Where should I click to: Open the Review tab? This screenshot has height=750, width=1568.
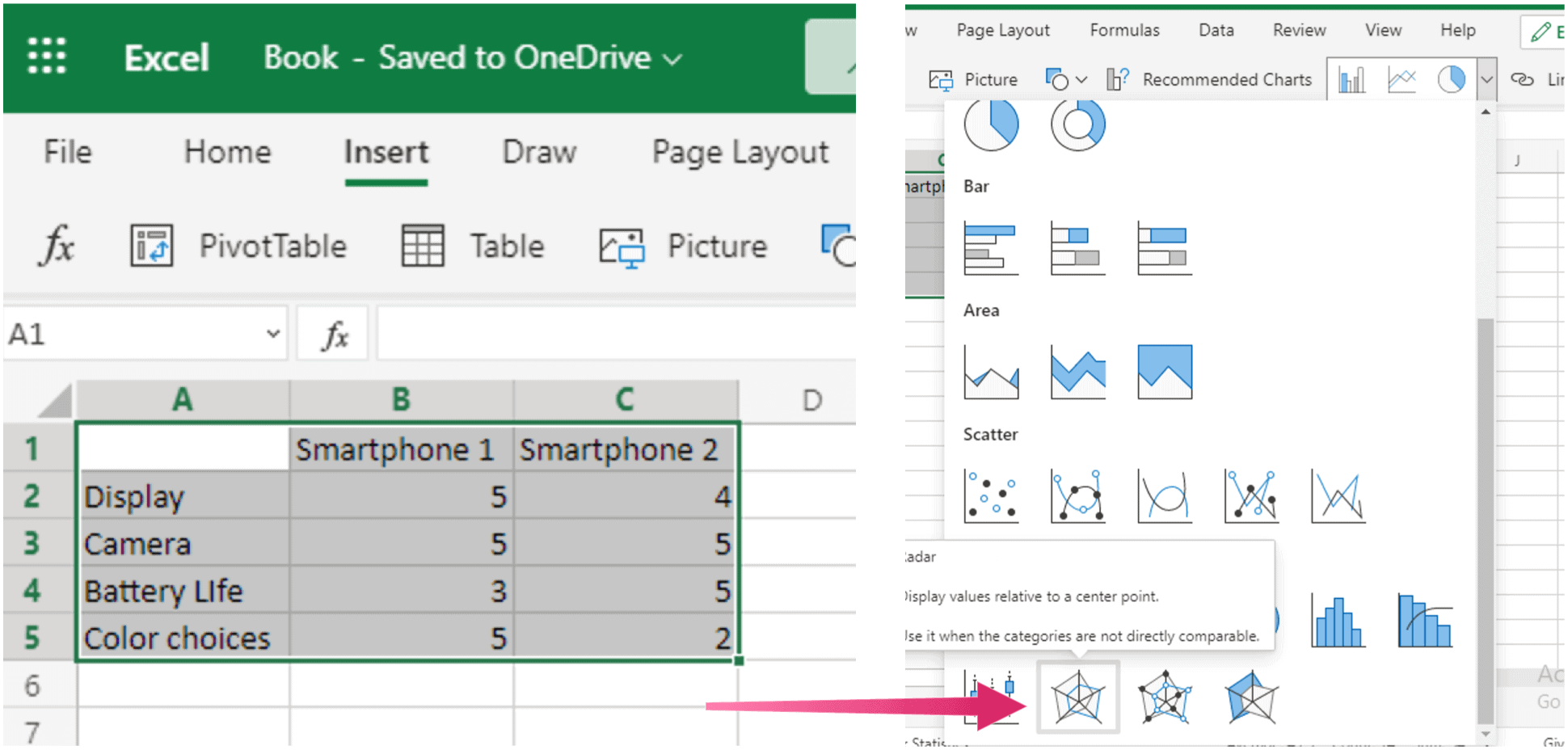point(1299,30)
